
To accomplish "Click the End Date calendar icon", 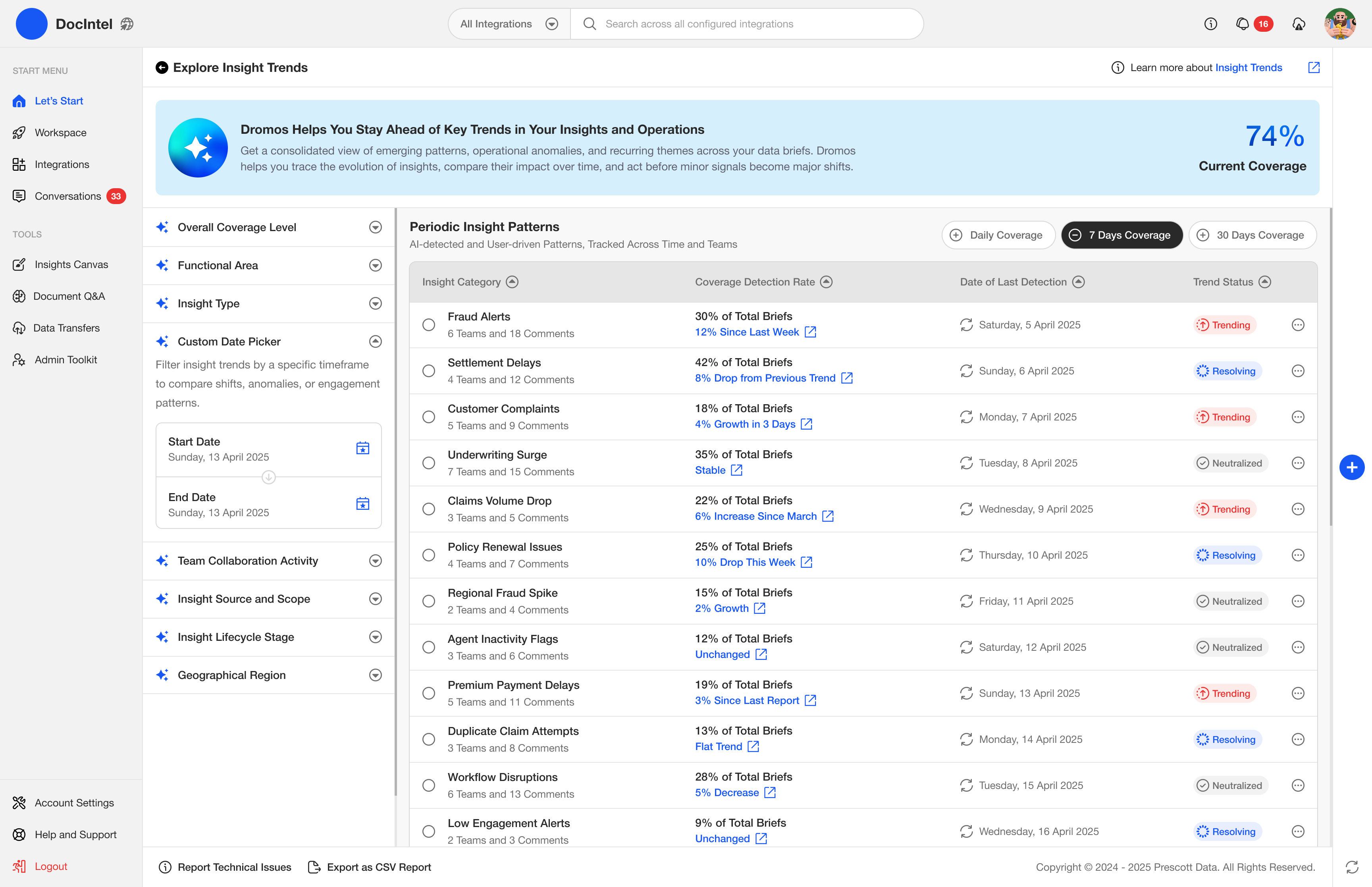I will pyautogui.click(x=363, y=504).
